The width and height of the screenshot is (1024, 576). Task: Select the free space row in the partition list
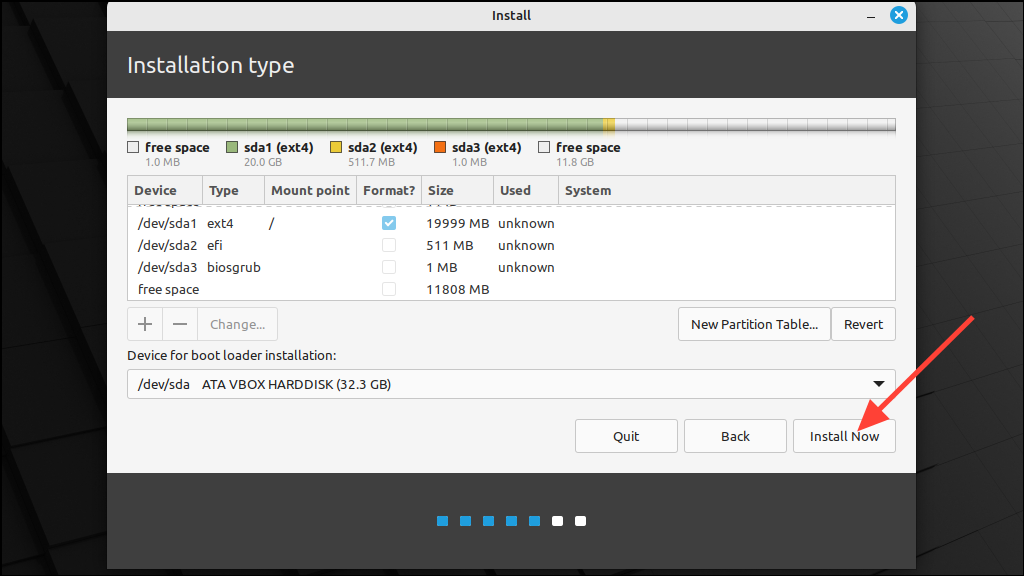[250, 288]
